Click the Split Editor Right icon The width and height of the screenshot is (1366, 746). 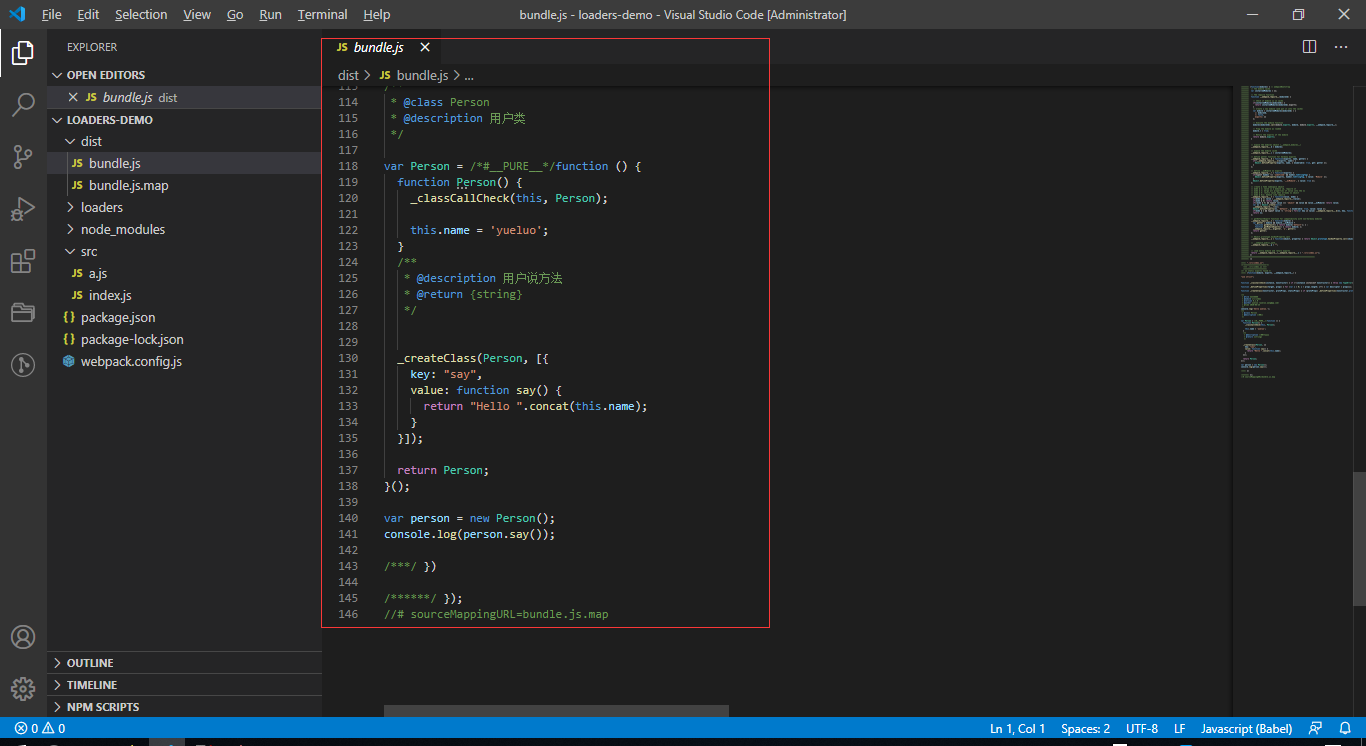[1309, 47]
